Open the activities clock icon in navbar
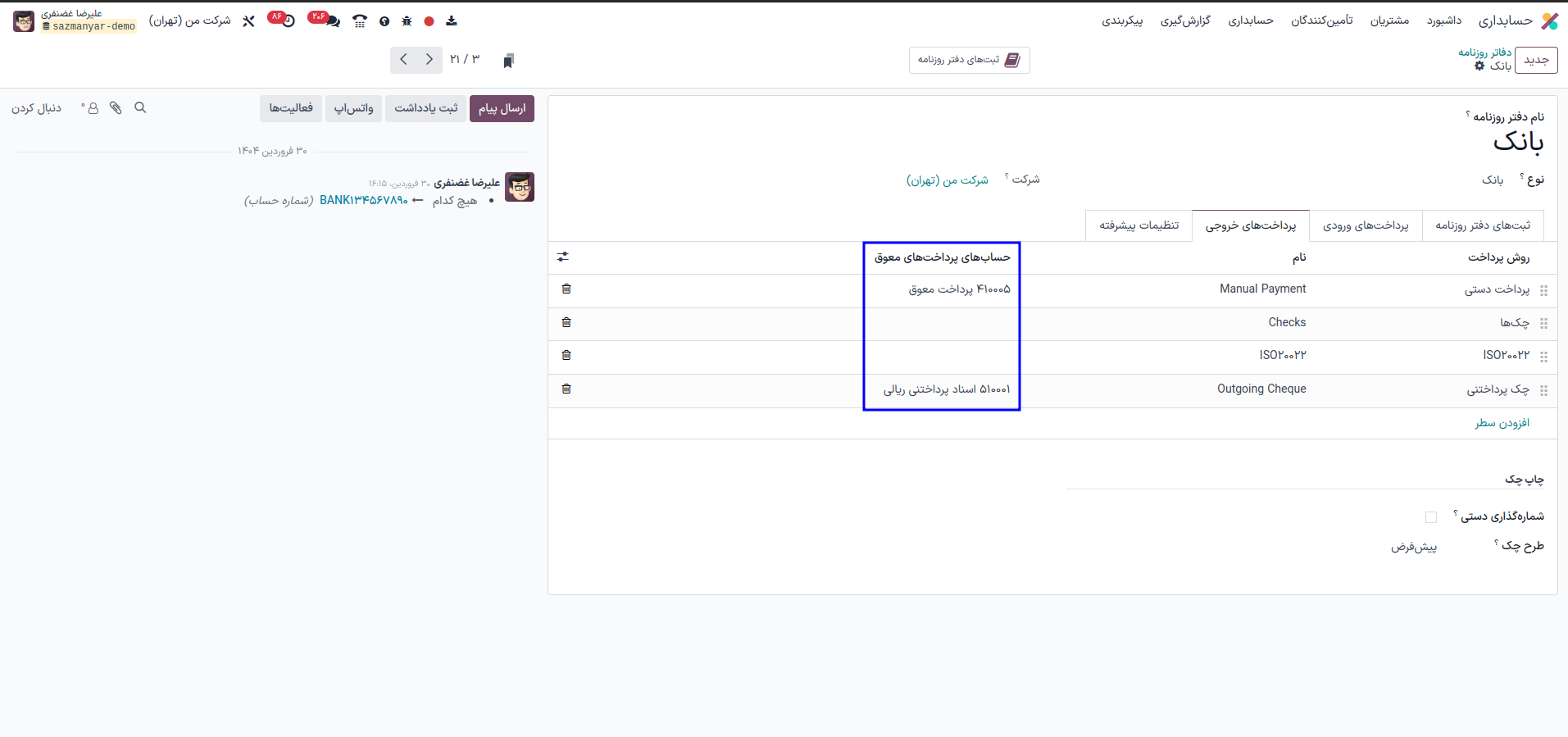 [x=288, y=21]
